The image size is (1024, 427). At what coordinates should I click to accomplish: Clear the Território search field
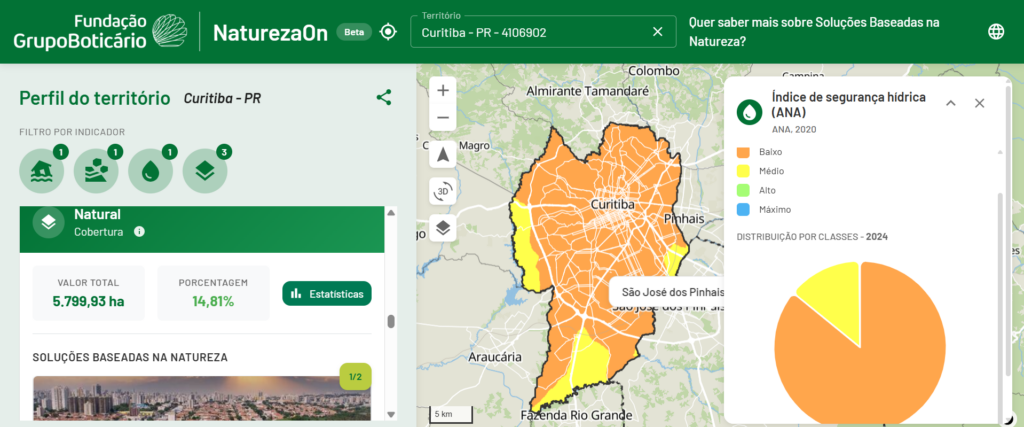pyautogui.click(x=658, y=32)
